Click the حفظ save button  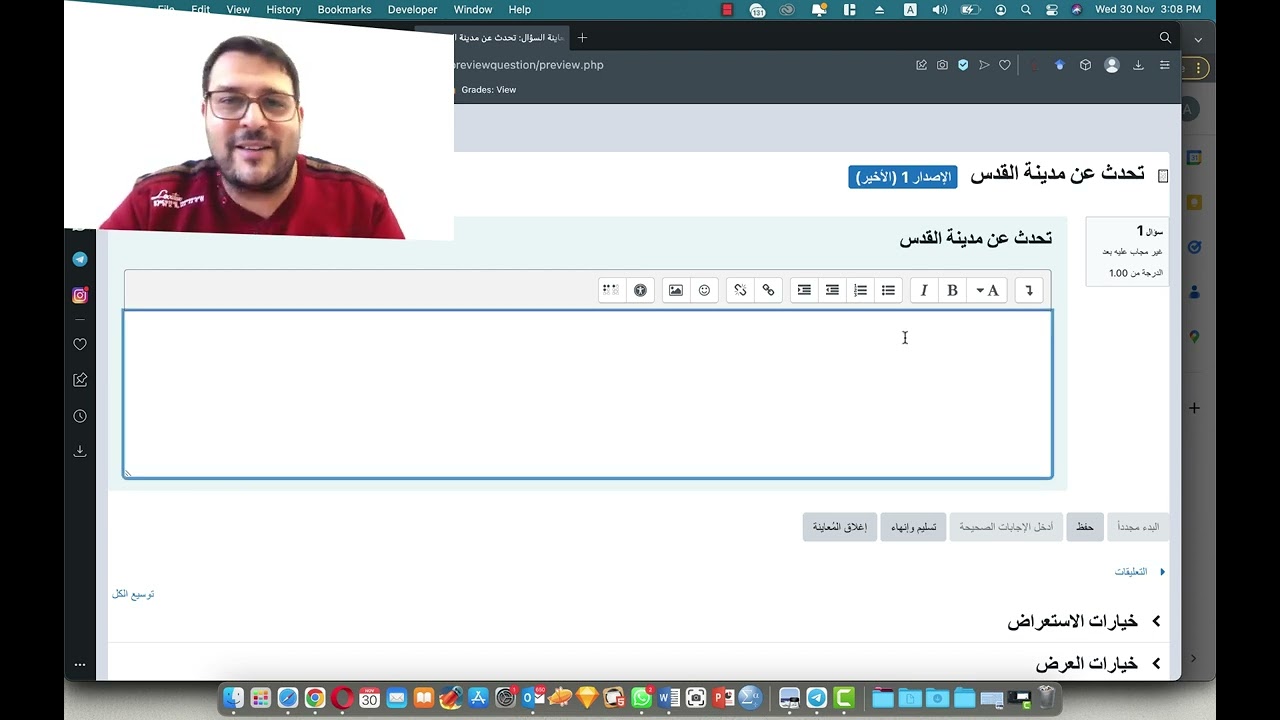click(1085, 527)
